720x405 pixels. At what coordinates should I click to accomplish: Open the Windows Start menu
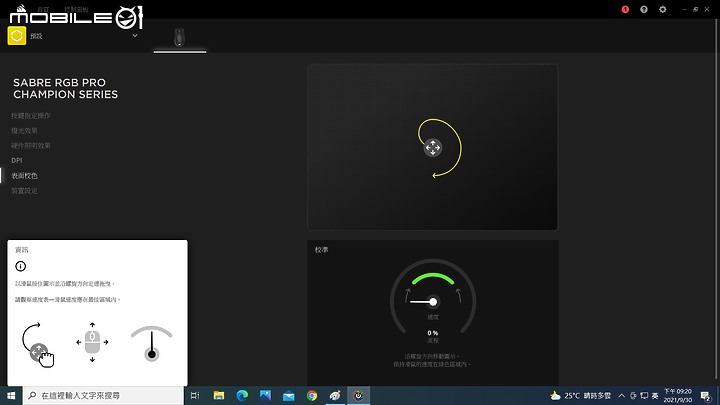(x=11, y=395)
